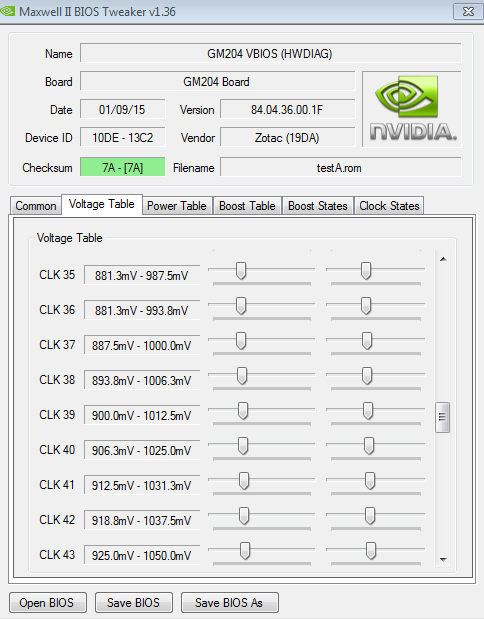Image resolution: width=484 pixels, height=619 pixels.
Task: Click the CLK 43 row label
Action: 57,555
